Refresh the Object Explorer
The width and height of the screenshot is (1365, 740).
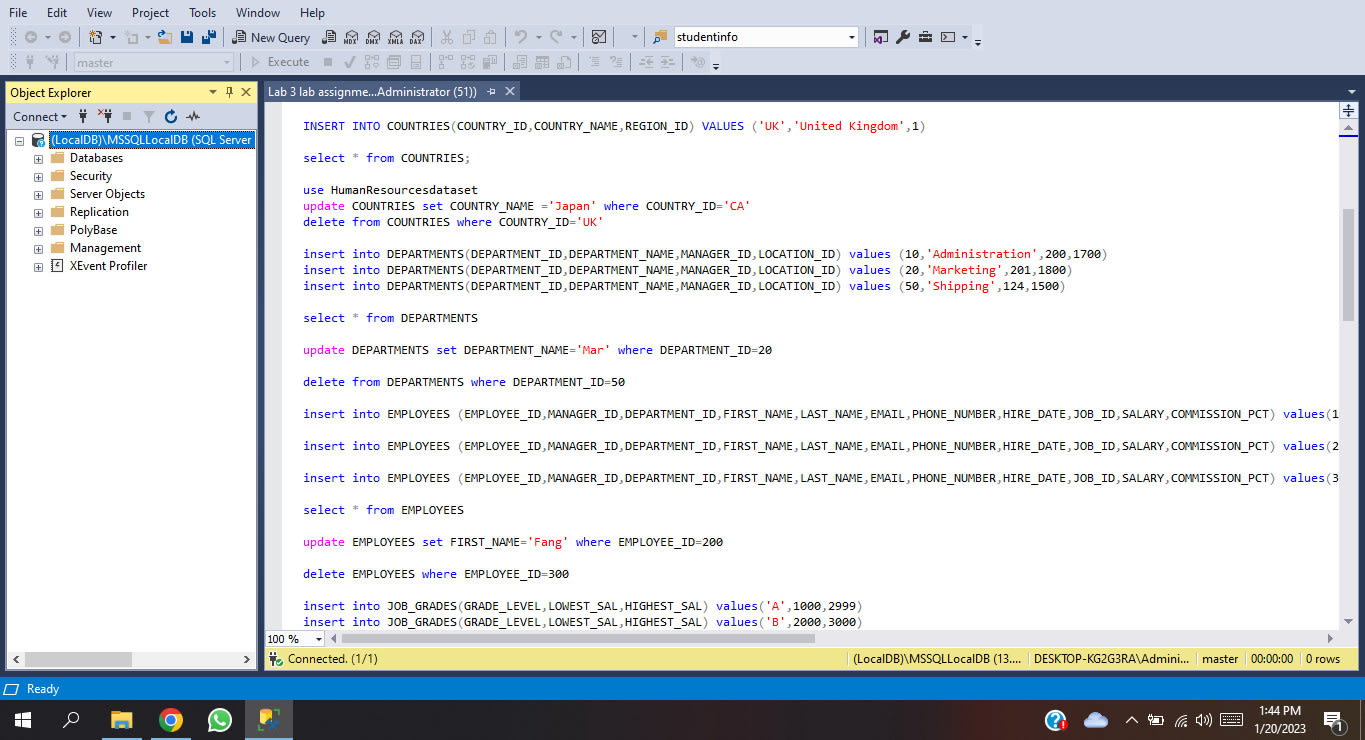click(x=169, y=116)
